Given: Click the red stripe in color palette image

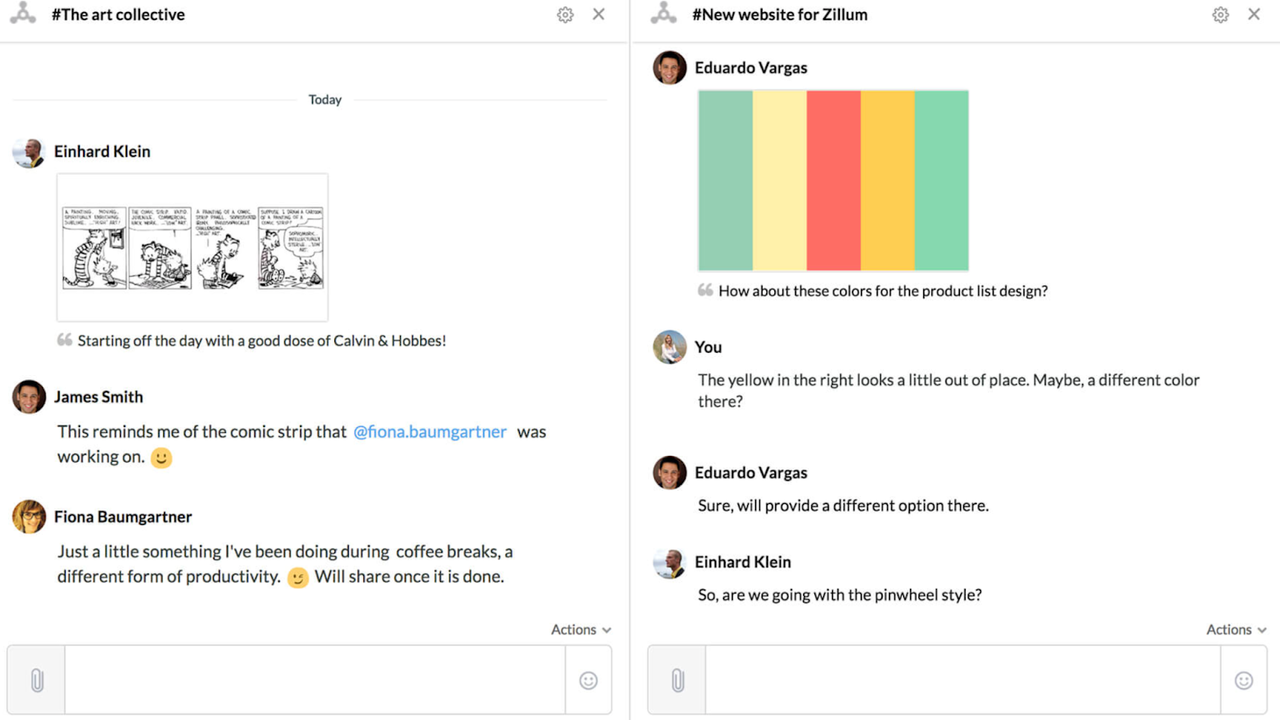Looking at the screenshot, I should click(833, 180).
